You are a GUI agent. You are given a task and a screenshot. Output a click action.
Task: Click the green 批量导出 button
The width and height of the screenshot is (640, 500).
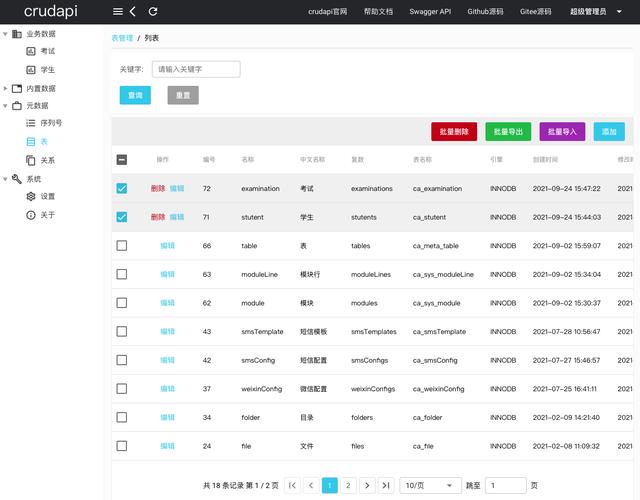[508, 131]
